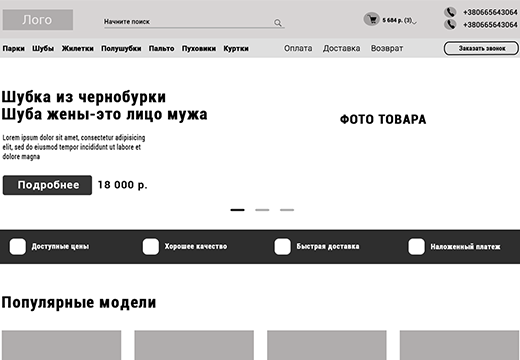Go to the Оплата page
This screenshot has height=360, width=520.
[298, 48]
